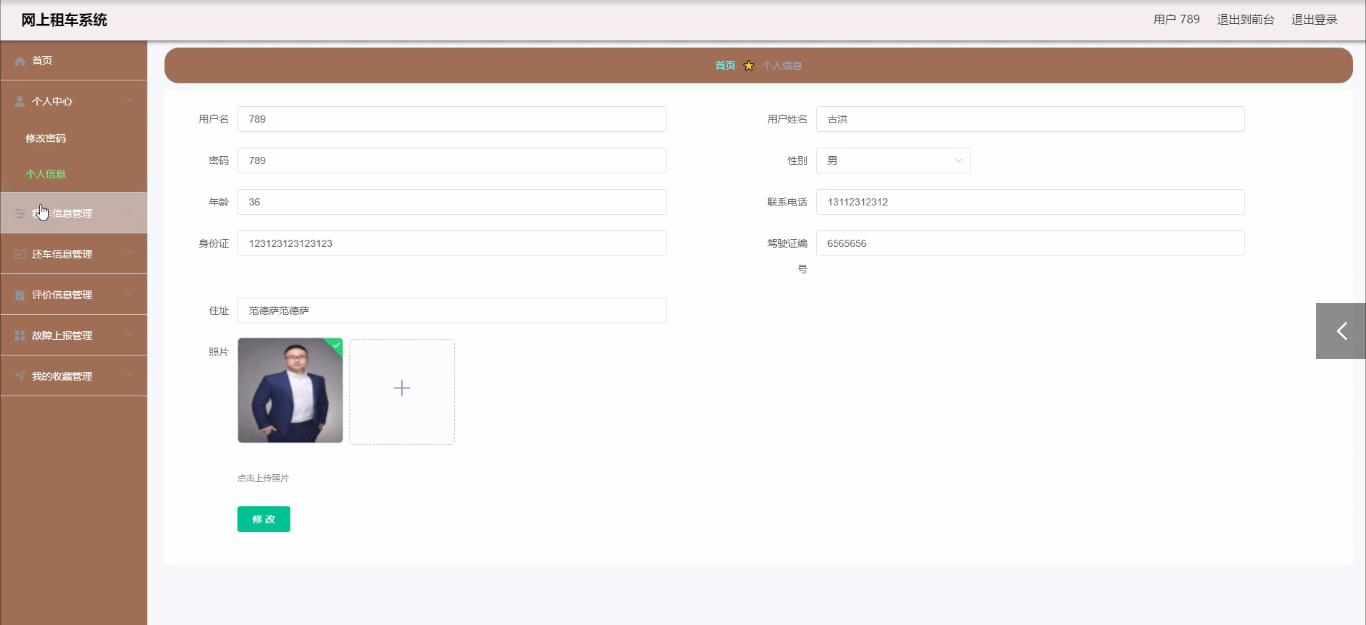Click the home icon beside 首页
The height and width of the screenshot is (625, 1366).
20,61
